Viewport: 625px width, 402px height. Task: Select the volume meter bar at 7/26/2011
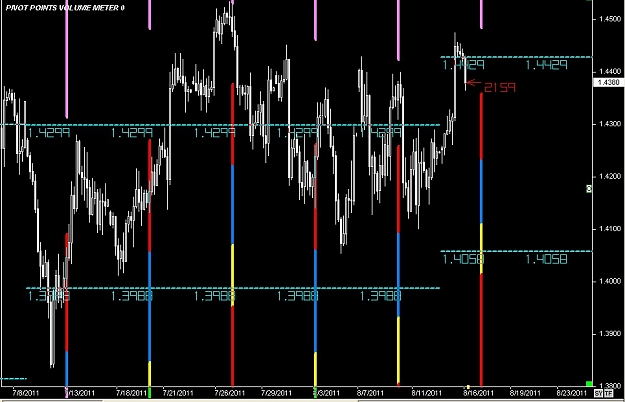tap(233, 235)
